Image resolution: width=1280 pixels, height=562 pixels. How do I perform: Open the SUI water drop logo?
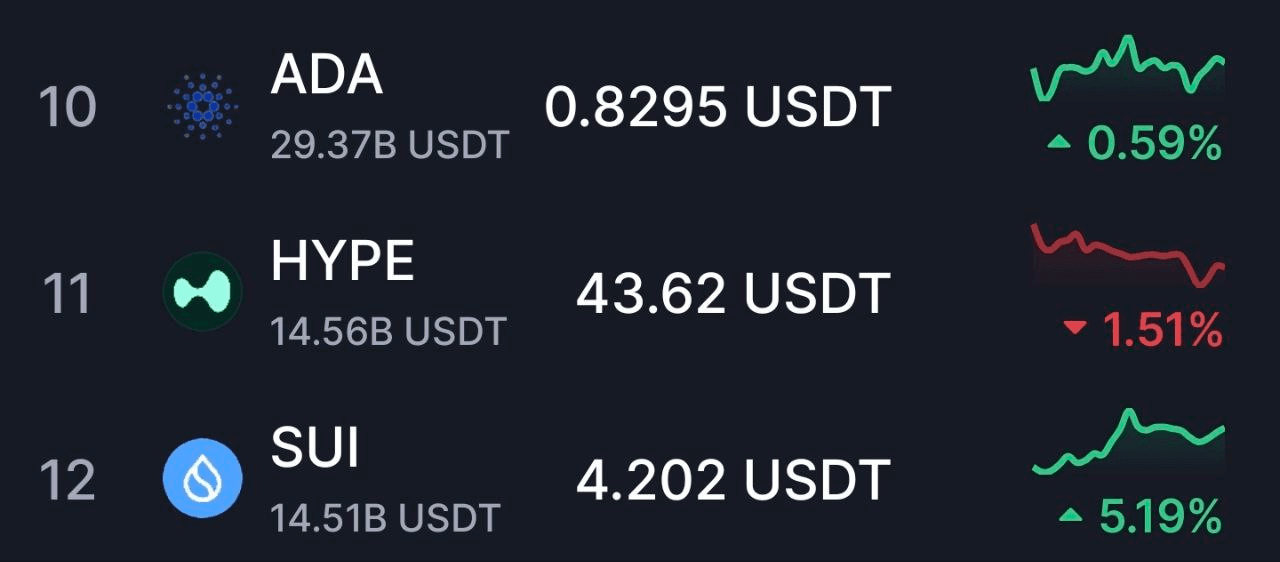click(x=203, y=478)
